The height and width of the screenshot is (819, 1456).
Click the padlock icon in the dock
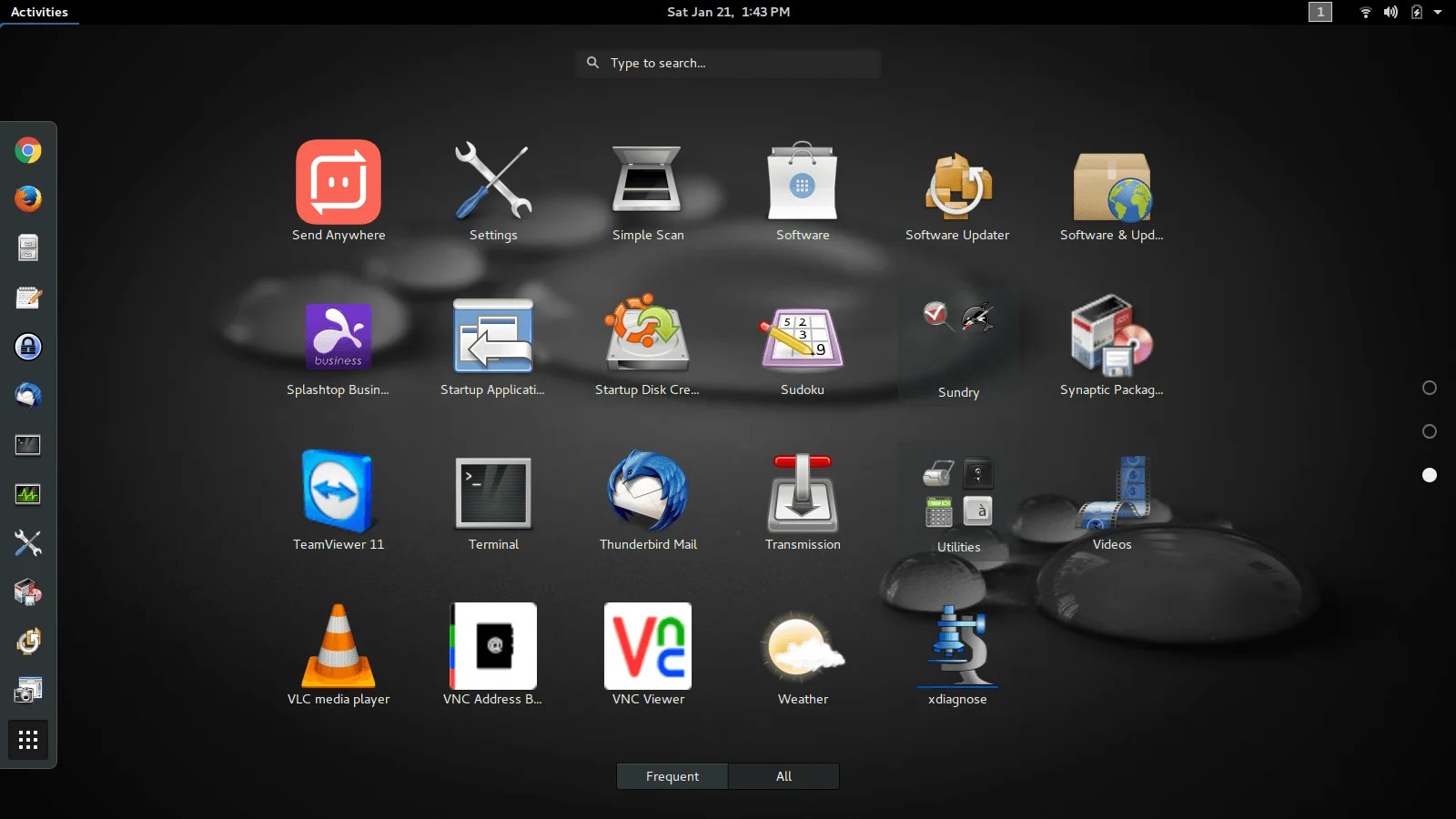tap(28, 347)
